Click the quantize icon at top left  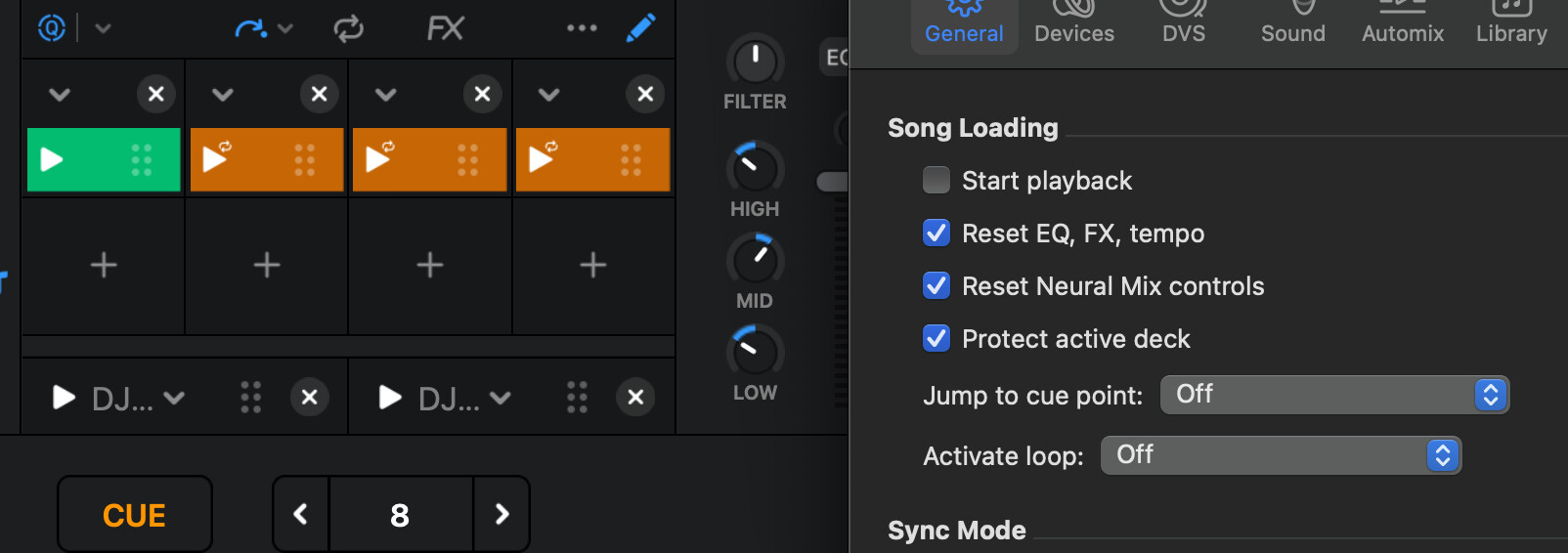[x=52, y=28]
